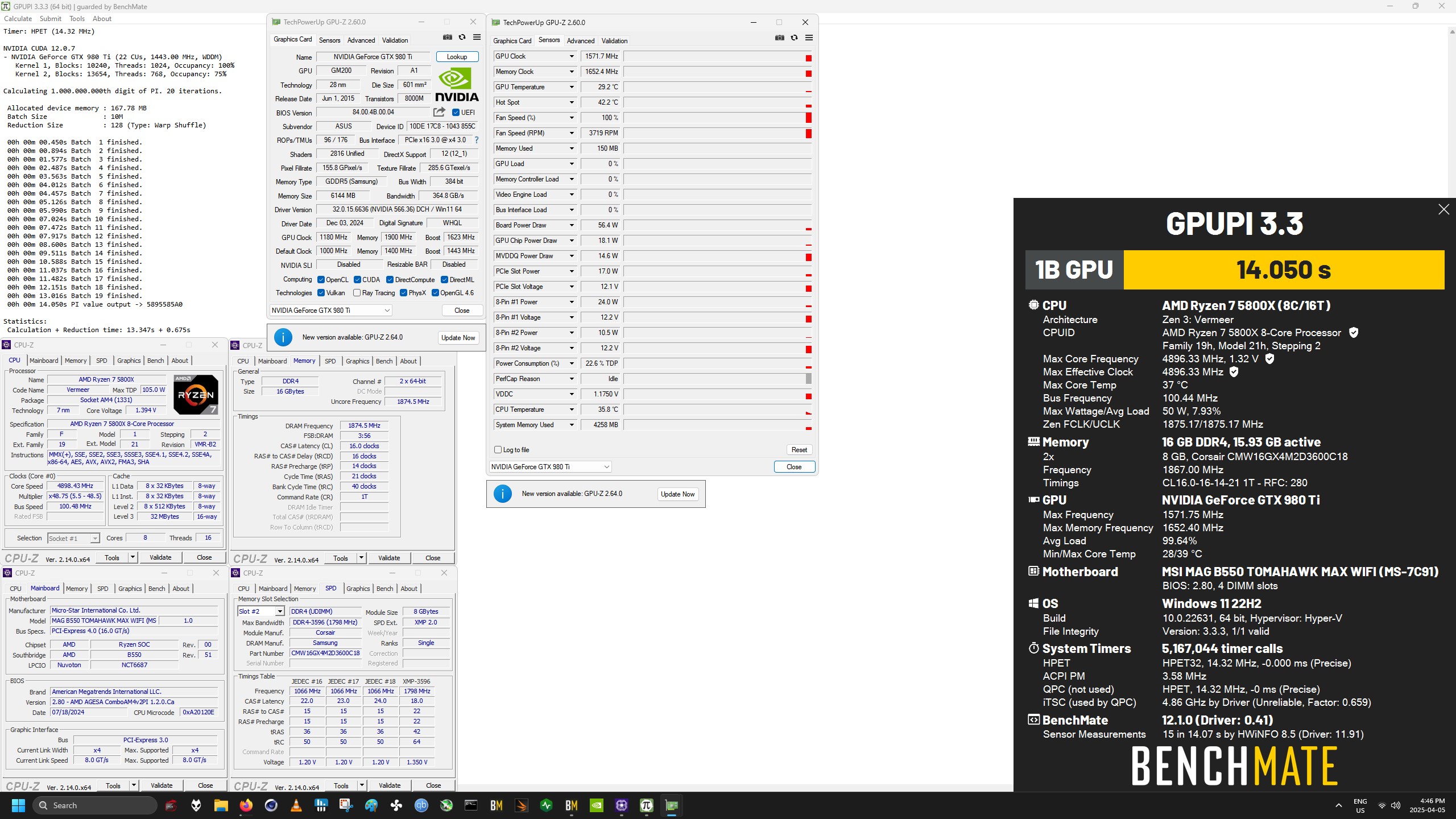1456x819 pixels.
Task: Click the BIOS export share icon
Action: coord(439,112)
